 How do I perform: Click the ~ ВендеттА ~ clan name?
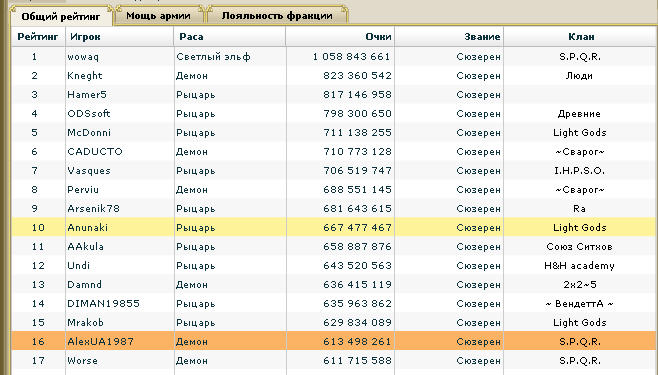(579, 303)
